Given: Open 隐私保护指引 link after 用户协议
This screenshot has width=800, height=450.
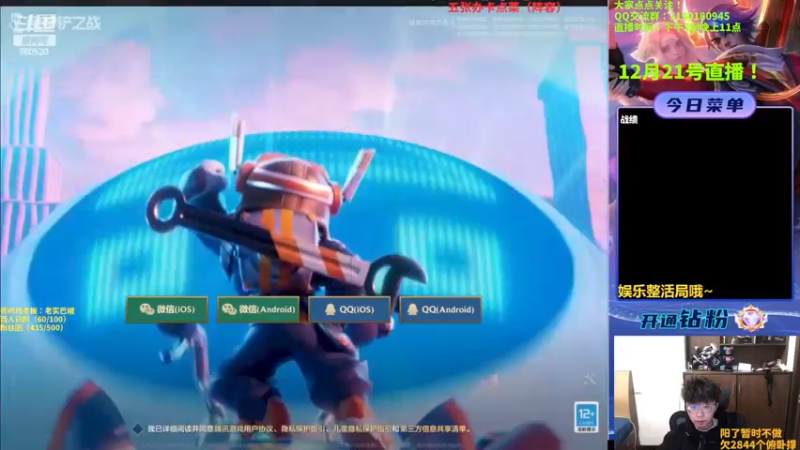Looking at the screenshot, I should pyautogui.click(x=304, y=429).
